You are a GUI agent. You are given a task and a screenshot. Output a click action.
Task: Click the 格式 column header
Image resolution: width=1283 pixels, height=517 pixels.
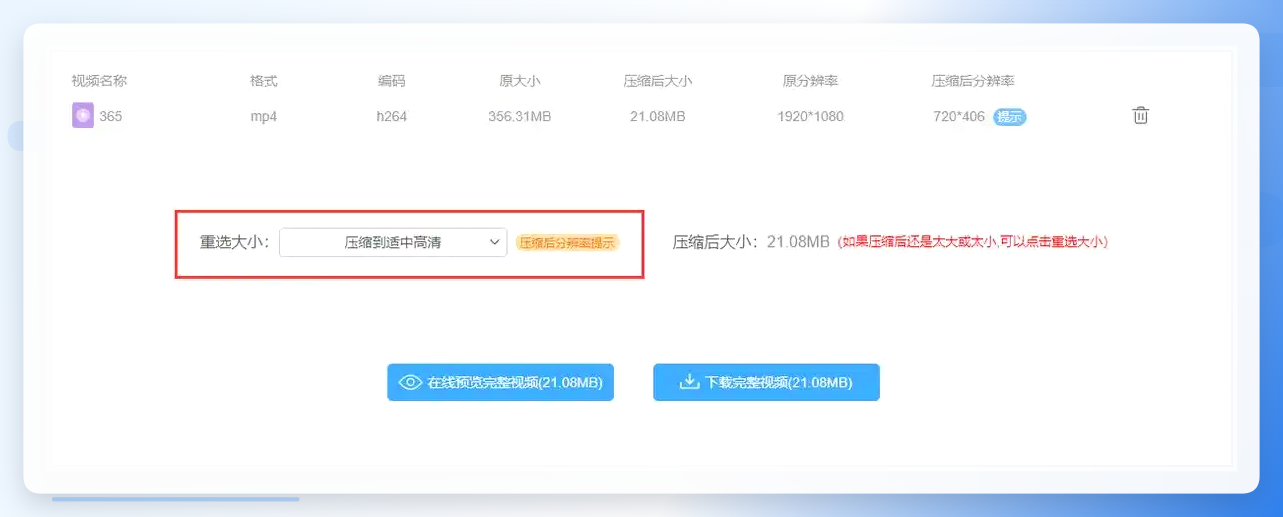264,81
